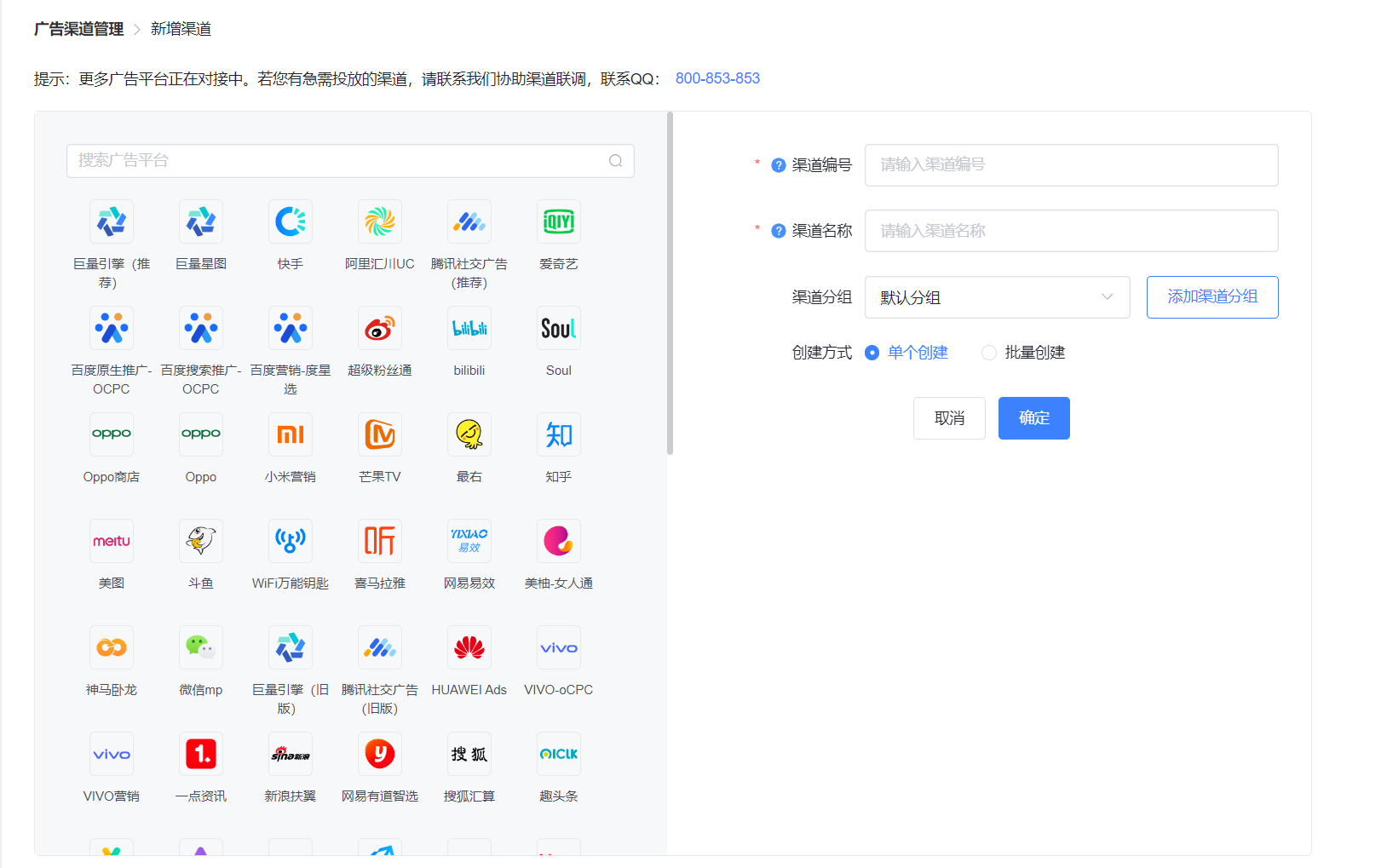Pick the 芒果TV platform icon
This screenshot has height=868, width=1387.
pyautogui.click(x=380, y=434)
